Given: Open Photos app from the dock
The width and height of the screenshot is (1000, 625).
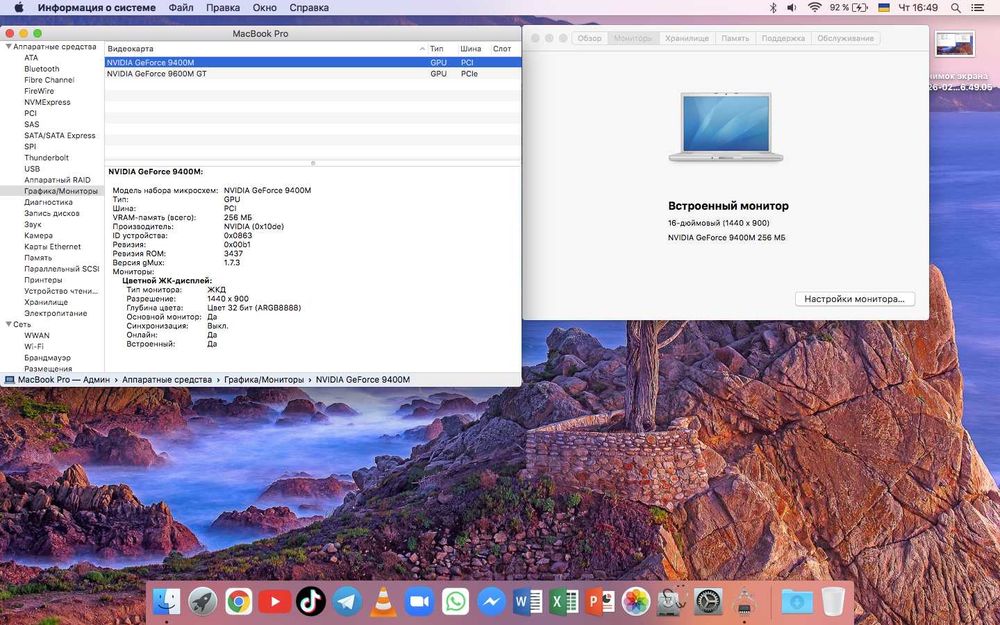Looking at the screenshot, I should [636, 601].
